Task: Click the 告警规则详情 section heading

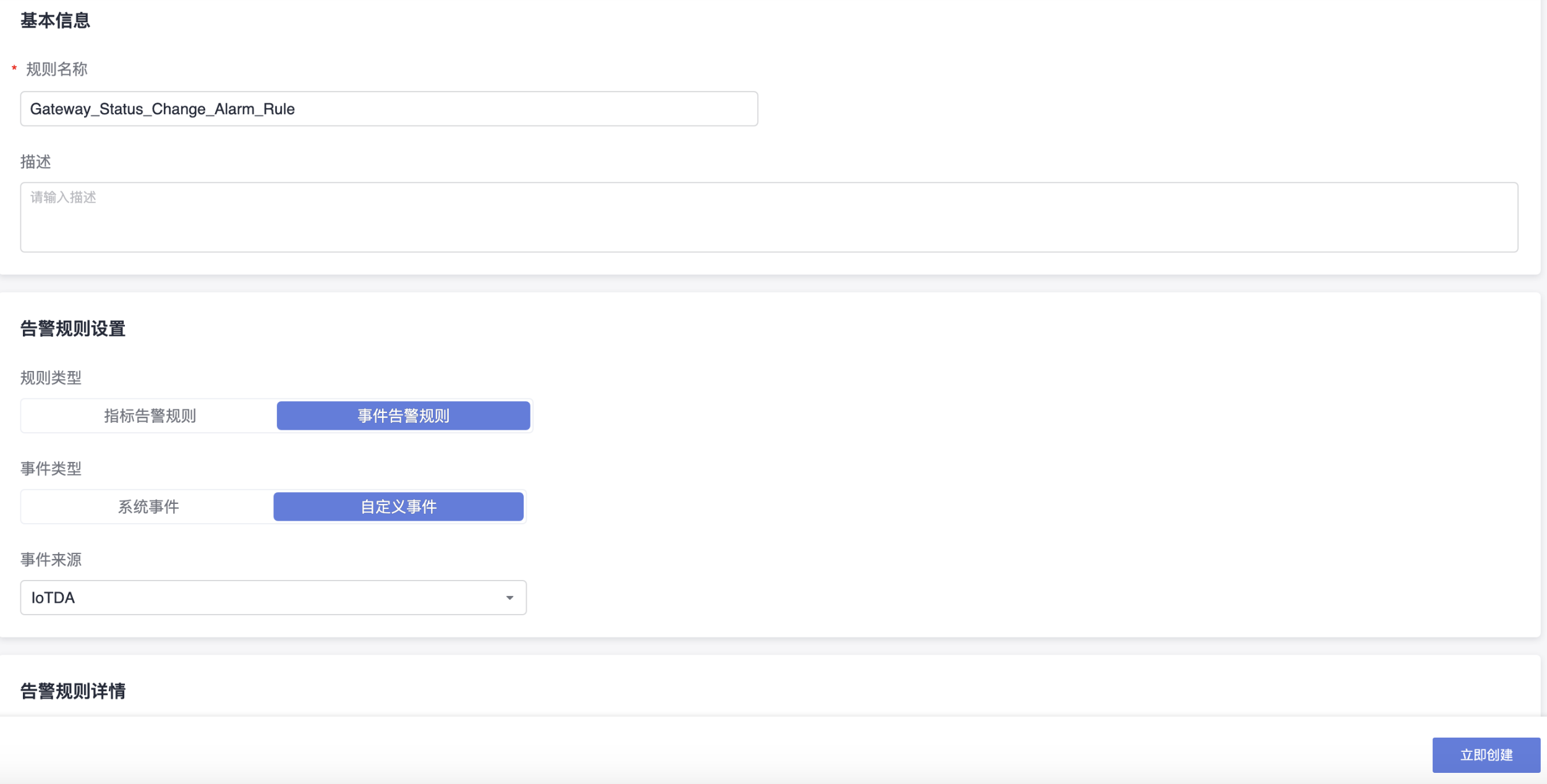Action: [73, 691]
